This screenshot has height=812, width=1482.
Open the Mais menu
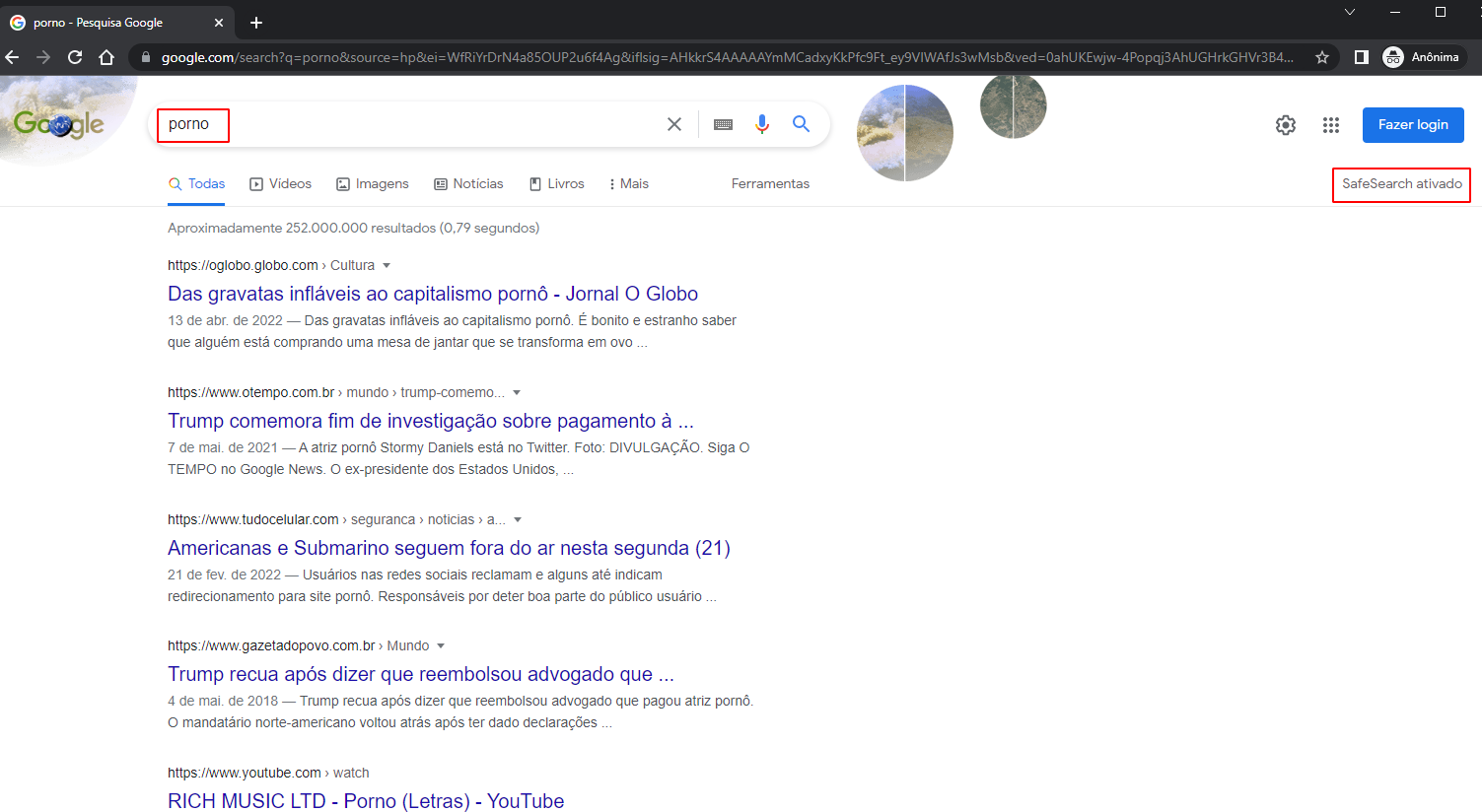point(629,184)
